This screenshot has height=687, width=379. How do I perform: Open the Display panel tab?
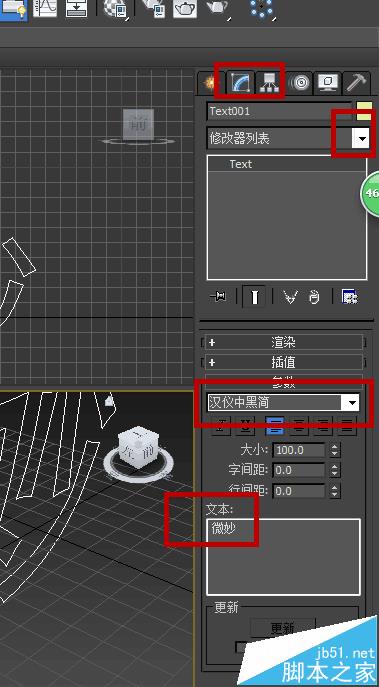click(329, 83)
